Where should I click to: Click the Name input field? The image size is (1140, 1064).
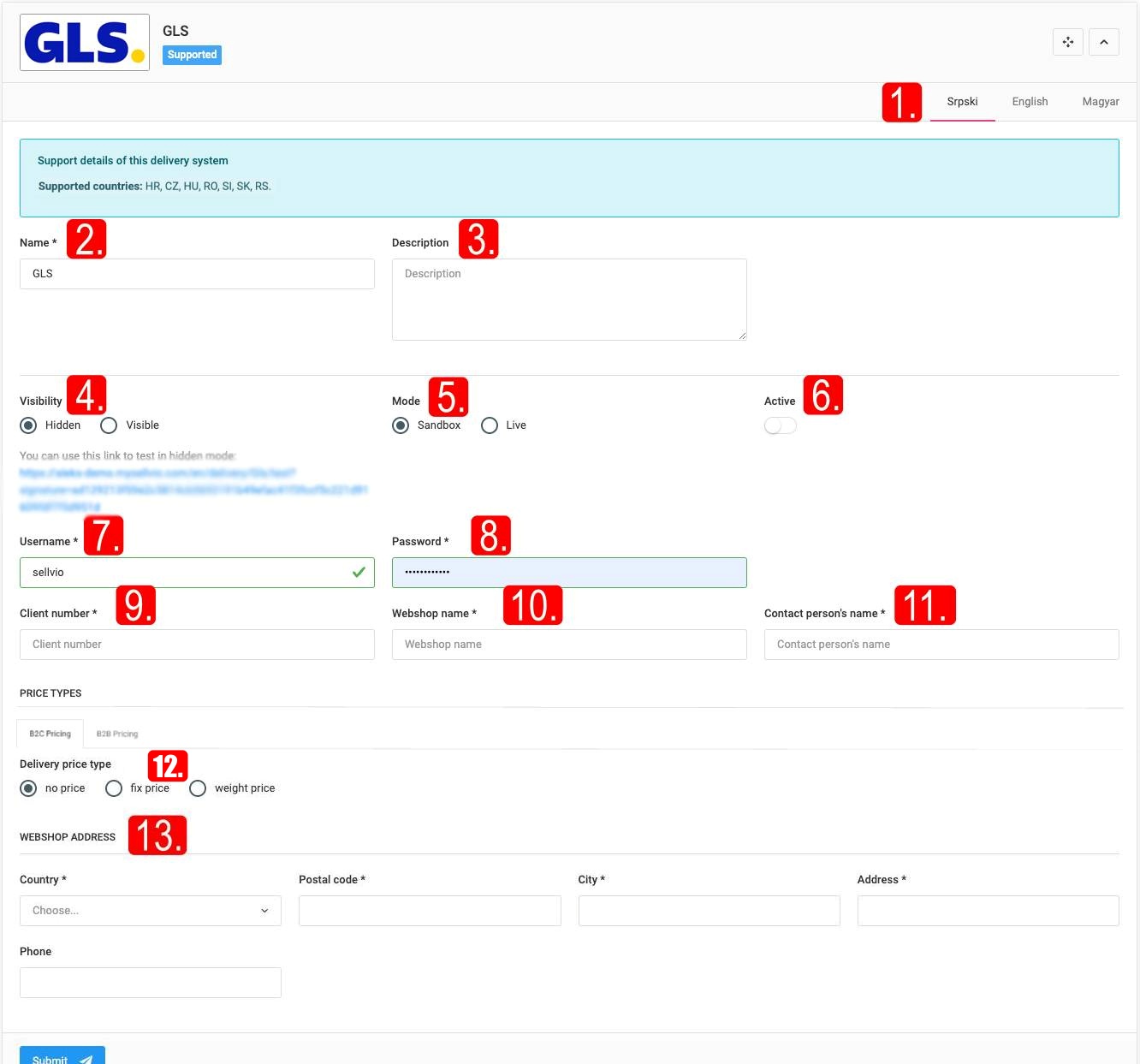pos(197,274)
